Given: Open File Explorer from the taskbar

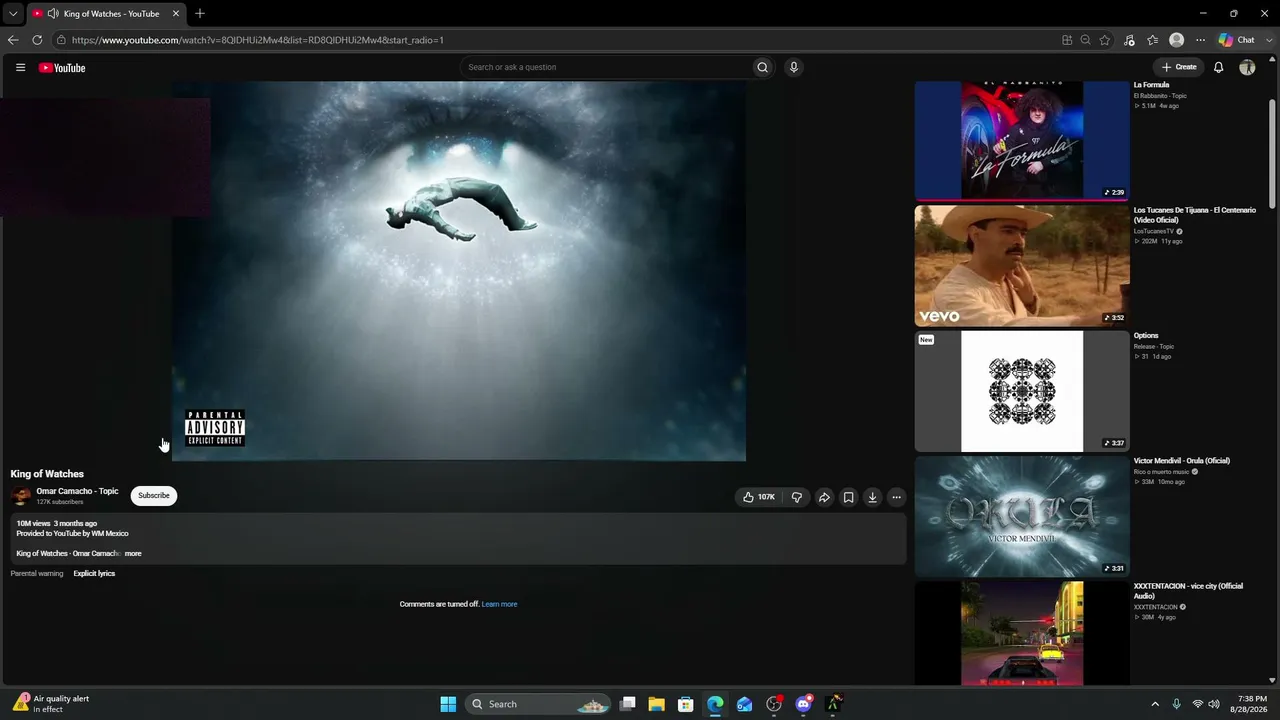Looking at the screenshot, I should coord(657,704).
